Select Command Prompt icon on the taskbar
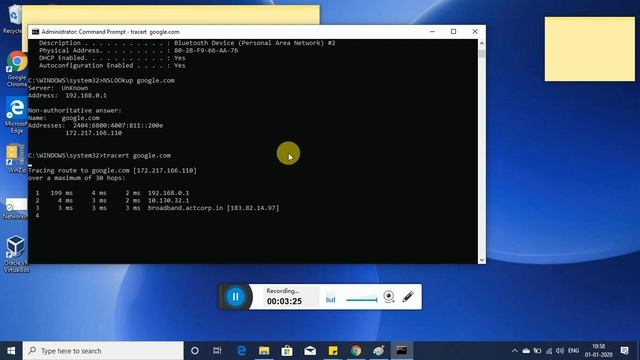 (x=402, y=351)
